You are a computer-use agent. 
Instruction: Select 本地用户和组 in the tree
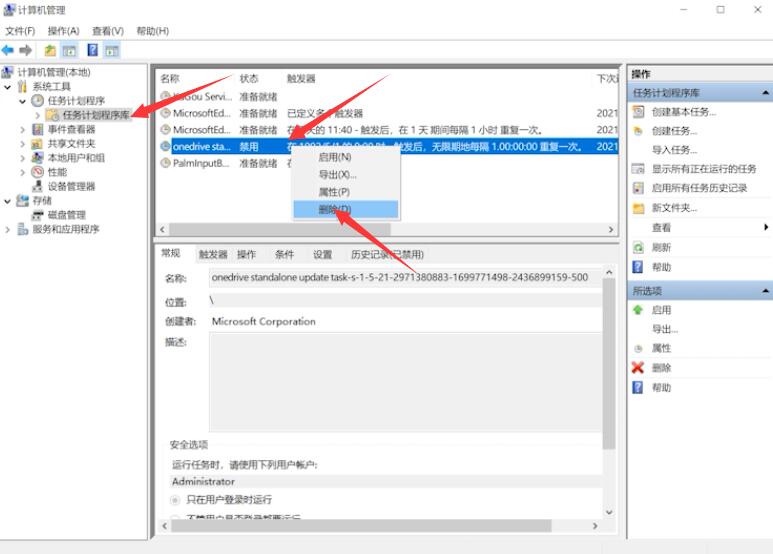(x=76, y=158)
